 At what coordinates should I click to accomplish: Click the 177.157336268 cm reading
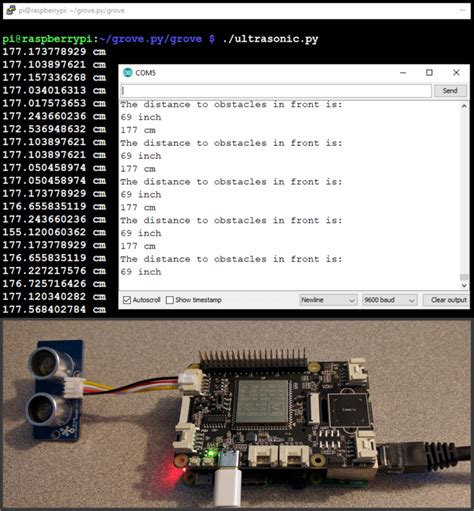[54, 77]
